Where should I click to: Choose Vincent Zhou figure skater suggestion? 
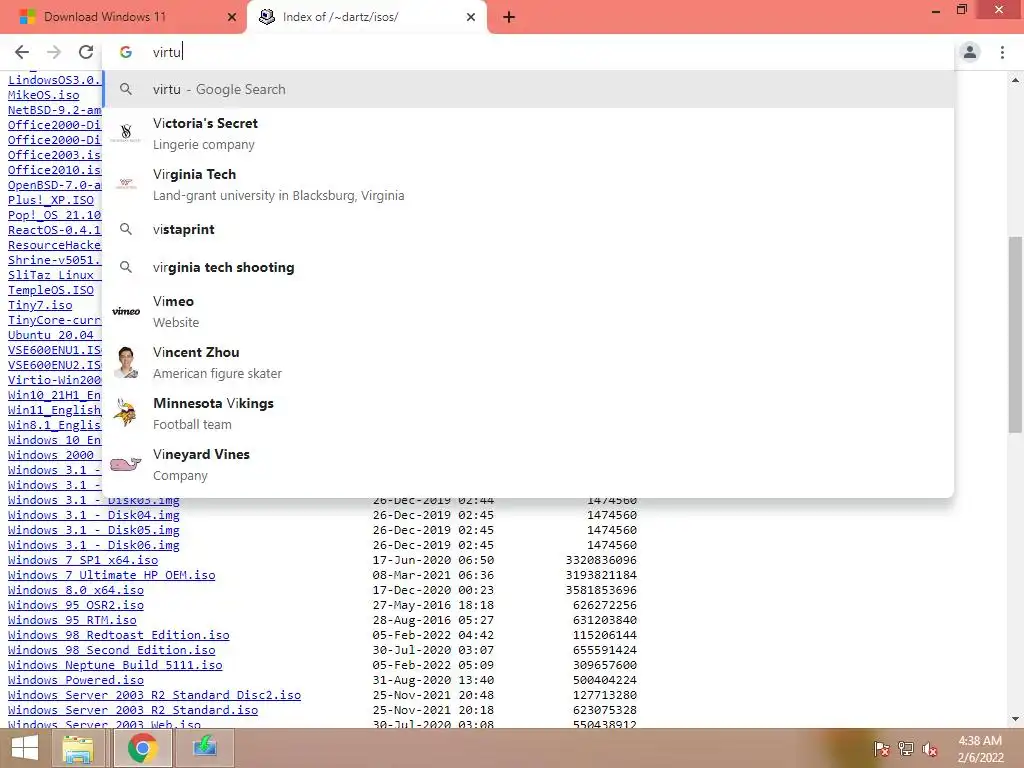click(528, 362)
